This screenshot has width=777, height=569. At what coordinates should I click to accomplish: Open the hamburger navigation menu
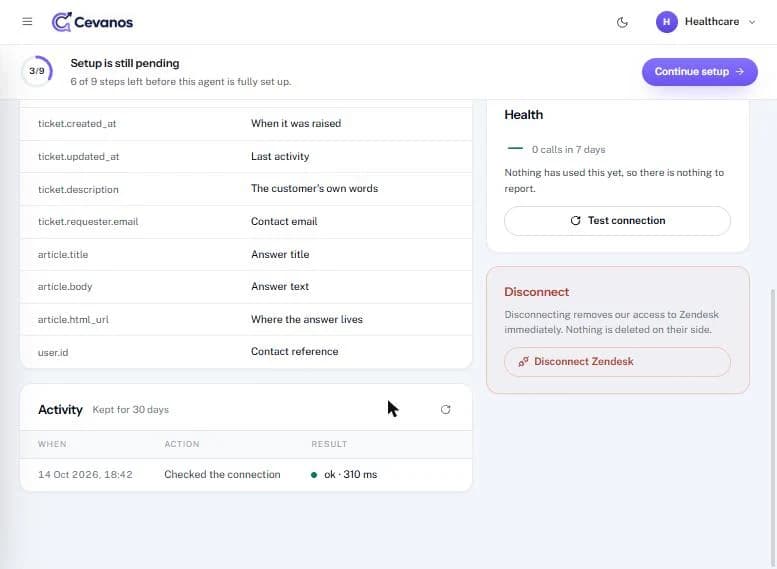click(27, 22)
